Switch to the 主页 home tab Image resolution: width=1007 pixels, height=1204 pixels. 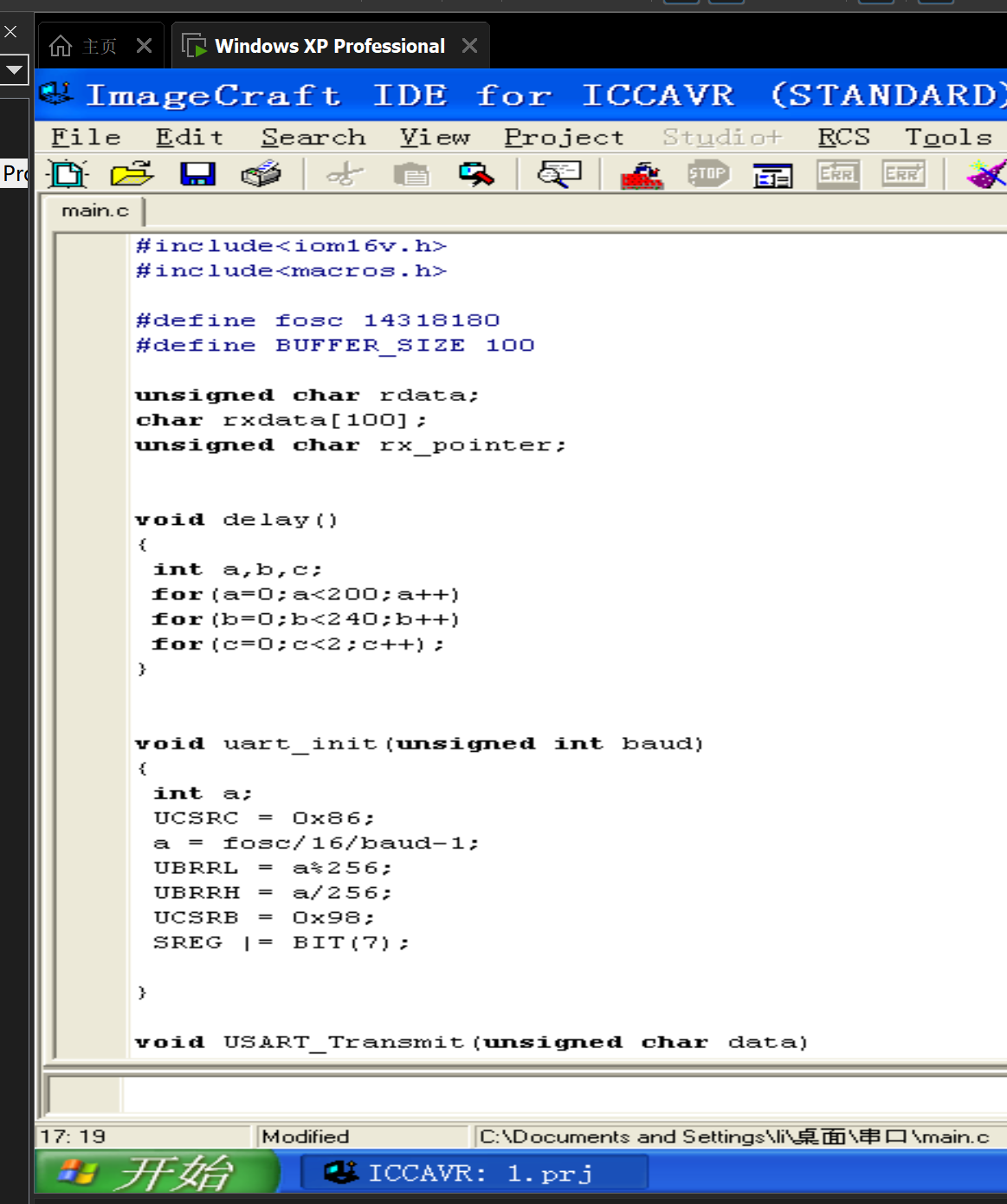click(100, 46)
